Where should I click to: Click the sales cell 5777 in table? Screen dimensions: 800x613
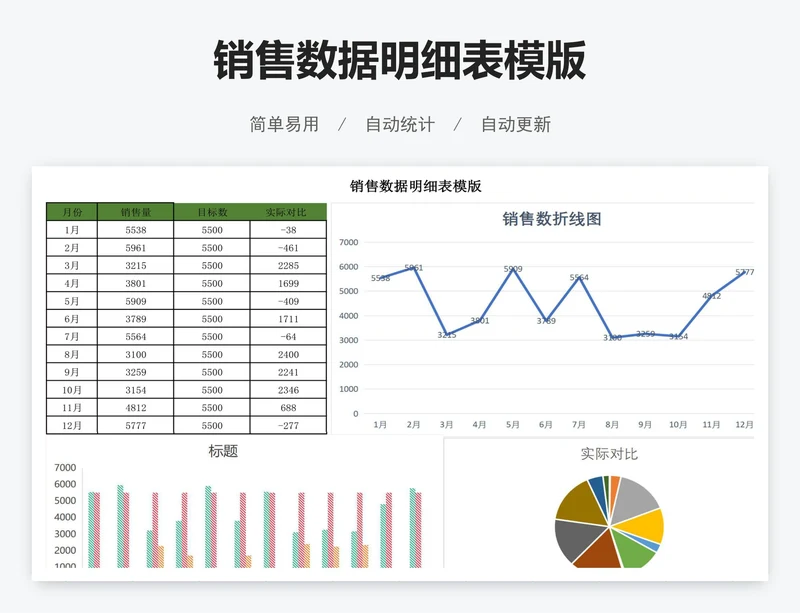point(136,425)
